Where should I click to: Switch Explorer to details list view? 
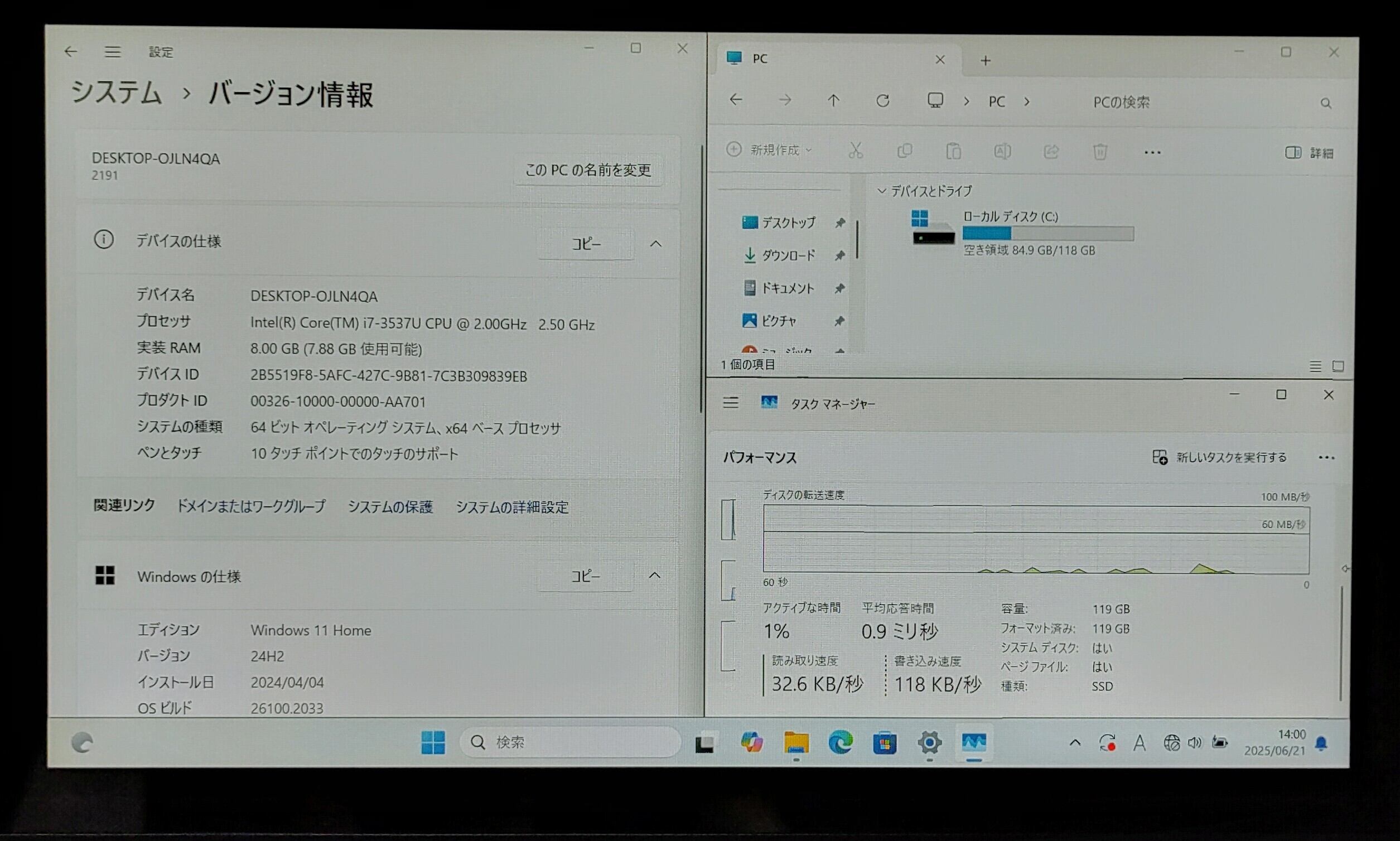(x=1316, y=366)
